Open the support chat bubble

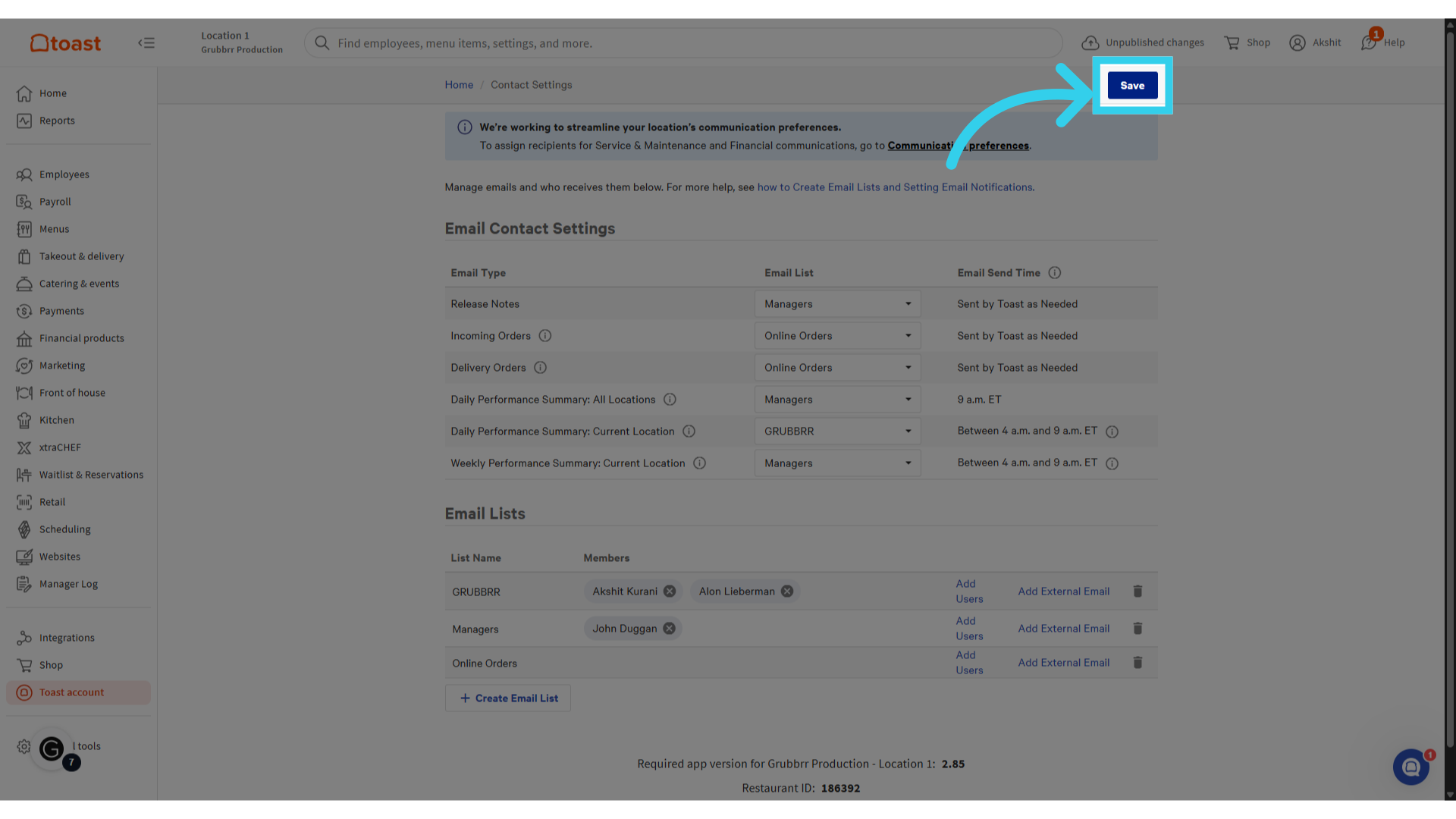tap(1410, 767)
